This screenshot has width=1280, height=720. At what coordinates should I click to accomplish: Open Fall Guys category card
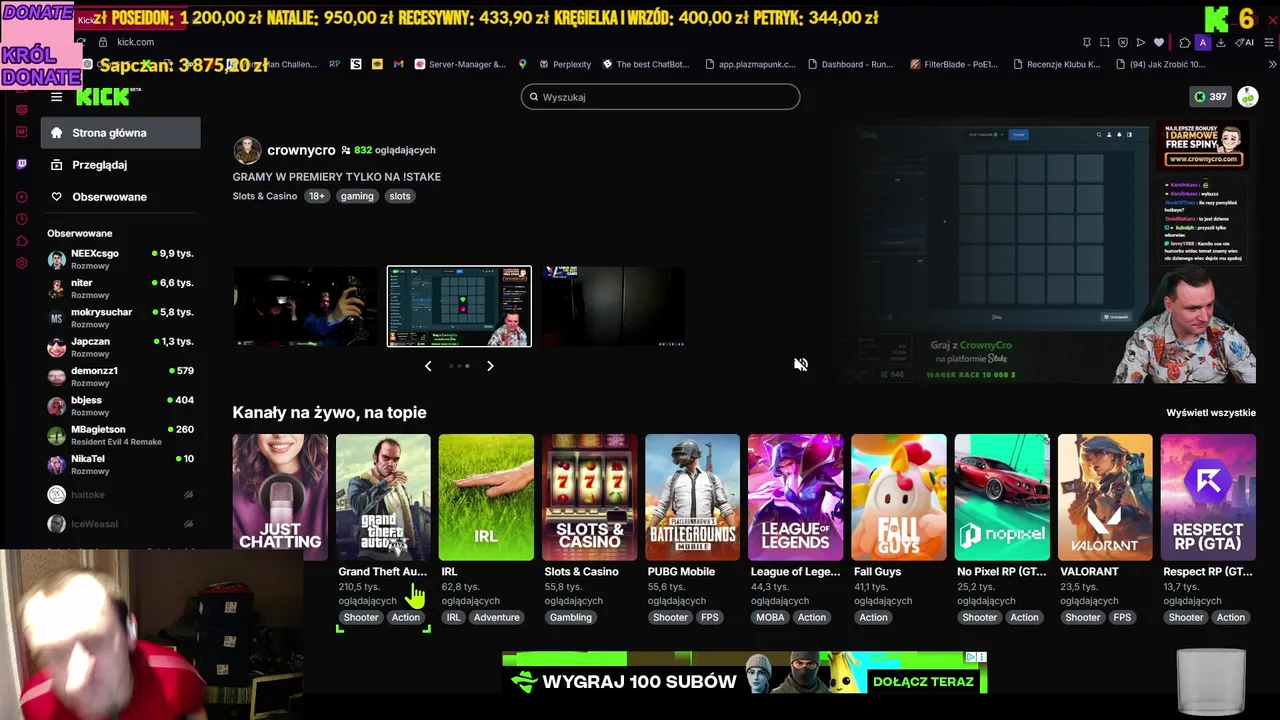[898, 497]
